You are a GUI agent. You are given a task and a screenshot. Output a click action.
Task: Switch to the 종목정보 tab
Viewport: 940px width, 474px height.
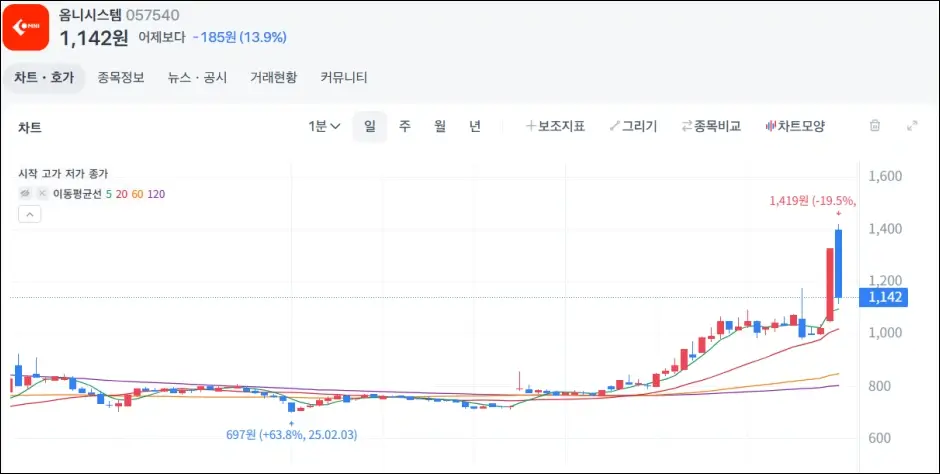121,78
